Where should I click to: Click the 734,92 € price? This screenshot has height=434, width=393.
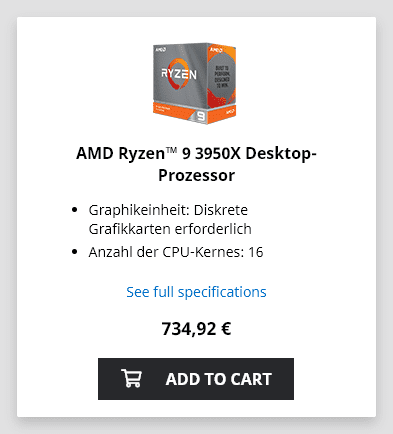pyautogui.click(x=196, y=329)
